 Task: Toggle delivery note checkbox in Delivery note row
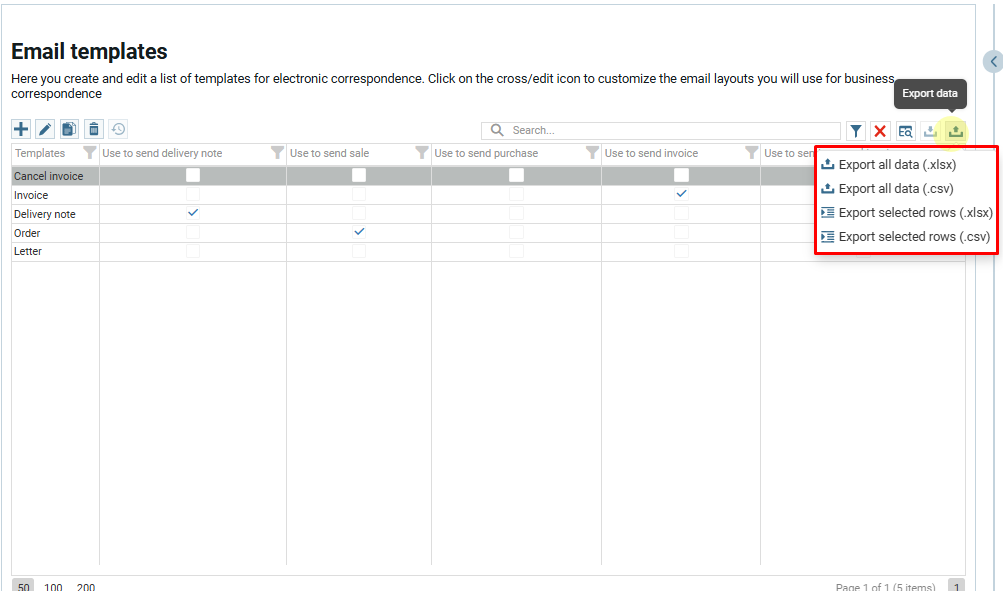(193, 214)
